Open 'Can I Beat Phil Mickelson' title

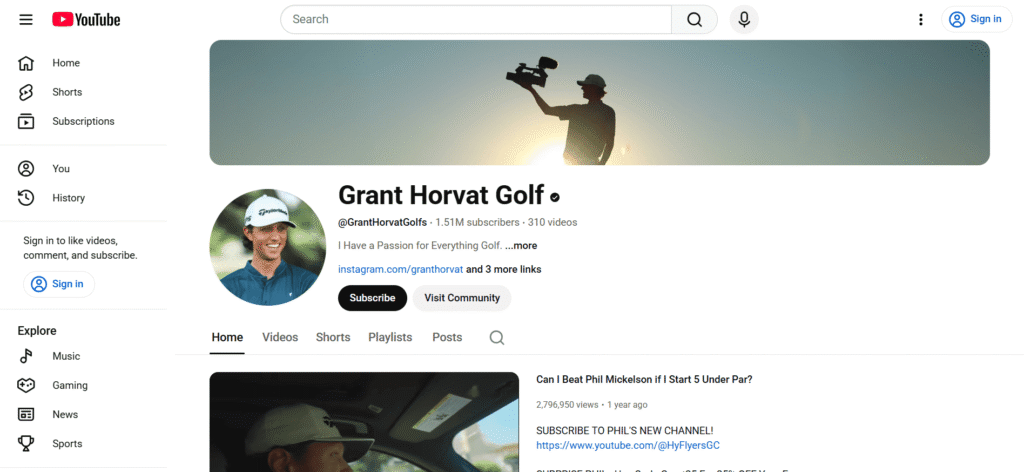pyautogui.click(x=644, y=380)
